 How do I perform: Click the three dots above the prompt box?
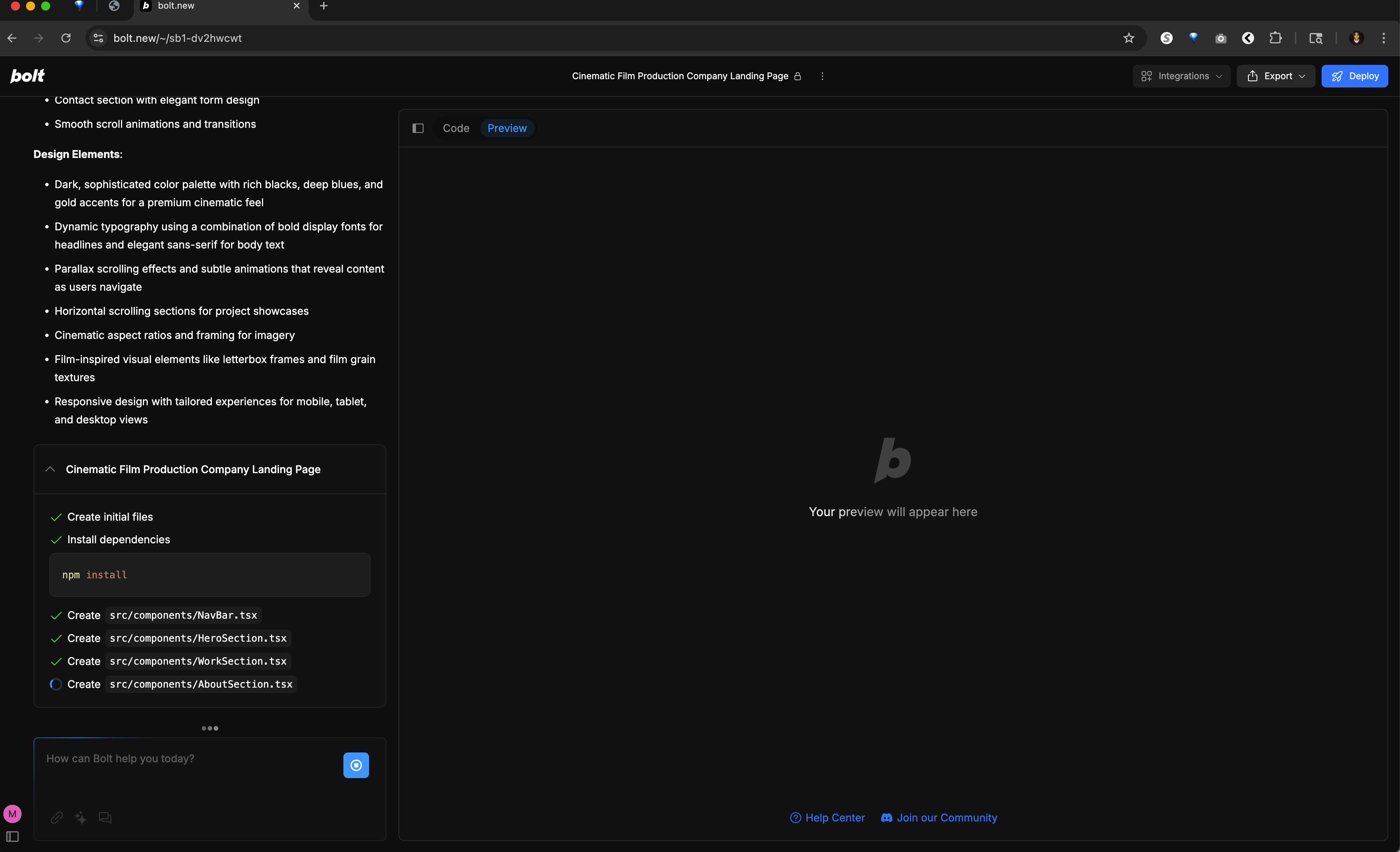(210, 728)
